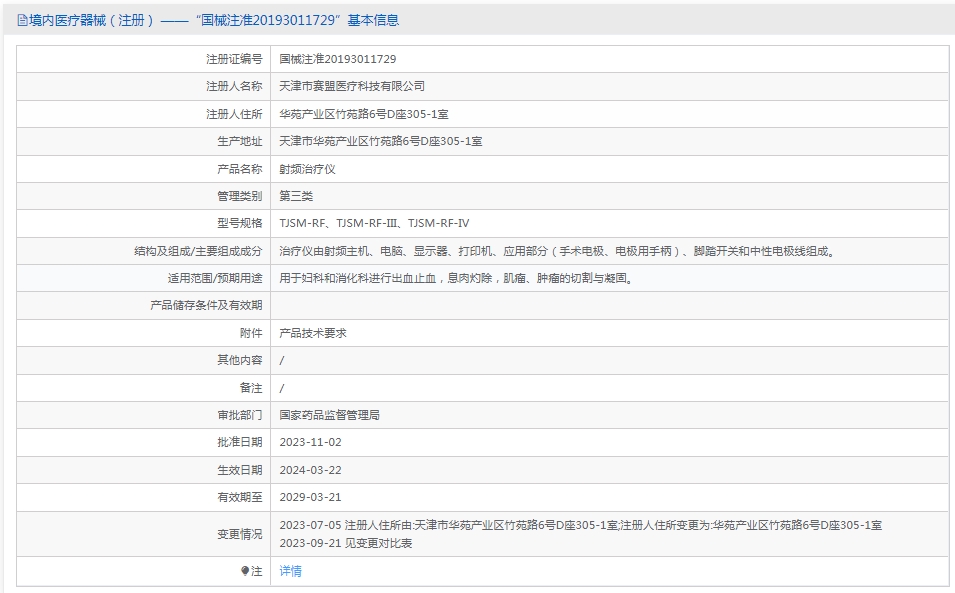The width and height of the screenshot is (955, 593).
Task: Select the 天津市赛盟医疗科技有限公司 value
Action: coord(352,86)
